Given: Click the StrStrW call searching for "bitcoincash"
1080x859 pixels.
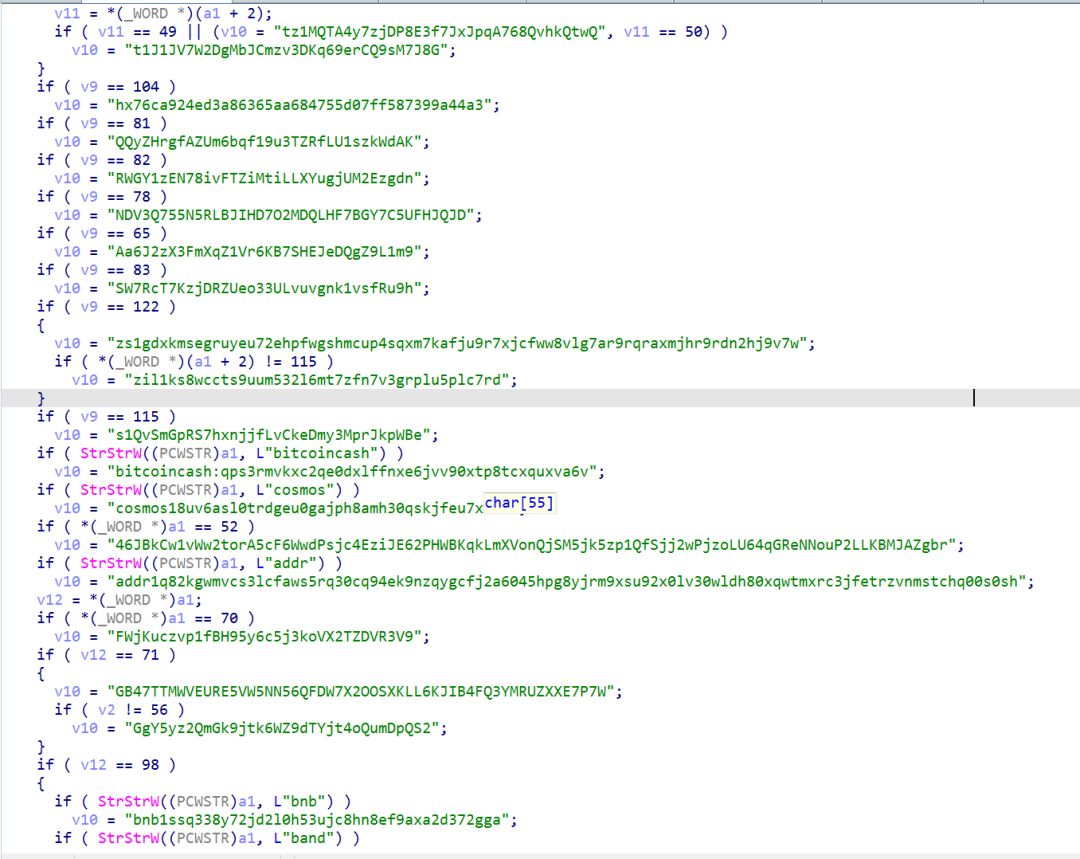Looking at the screenshot, I should [110, 453].
